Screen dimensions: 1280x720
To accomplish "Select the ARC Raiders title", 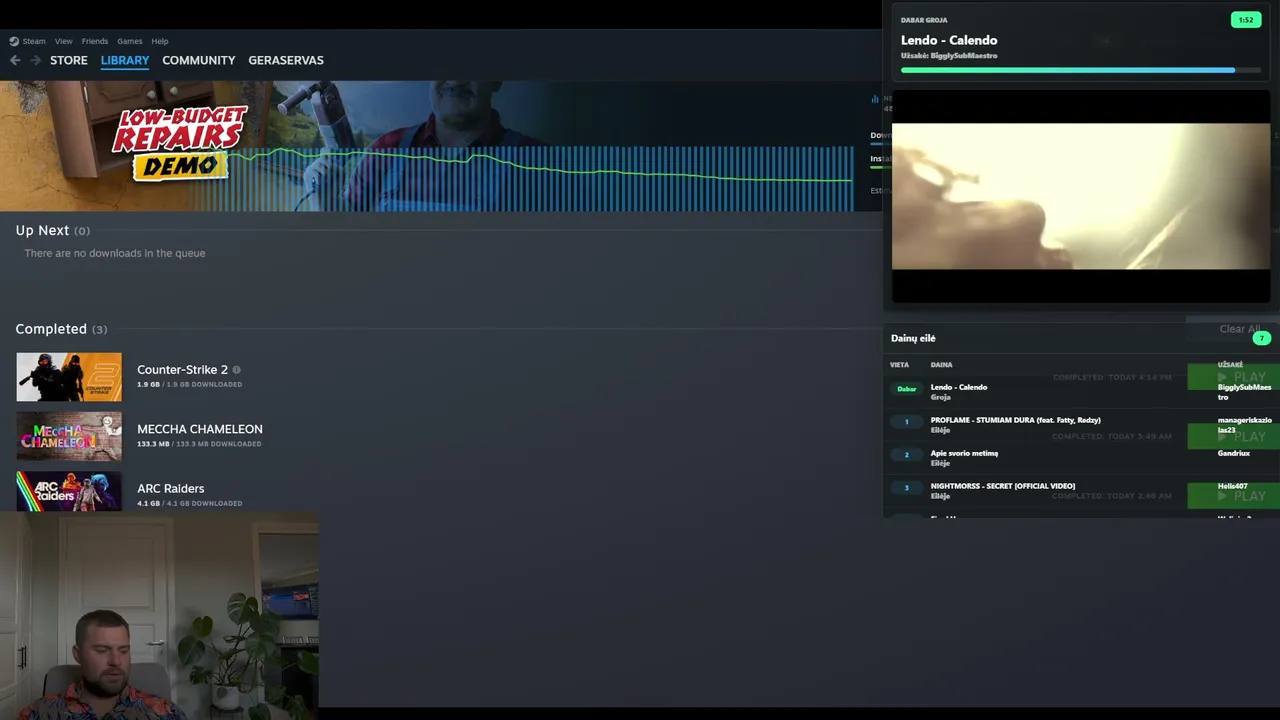I will pos(171,488).
